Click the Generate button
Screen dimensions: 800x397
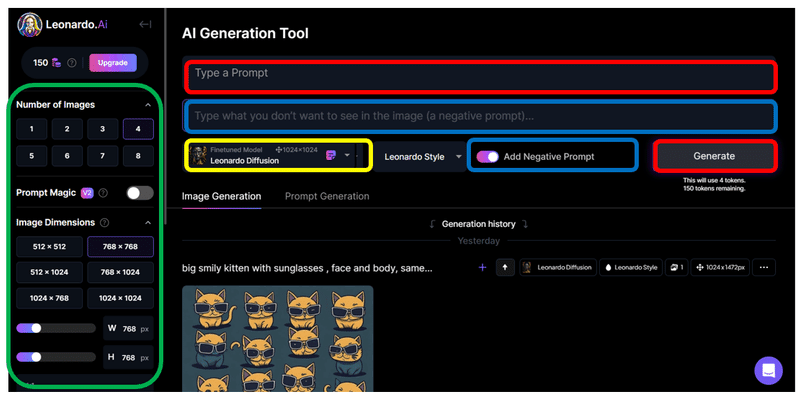(x=714, y=156)
